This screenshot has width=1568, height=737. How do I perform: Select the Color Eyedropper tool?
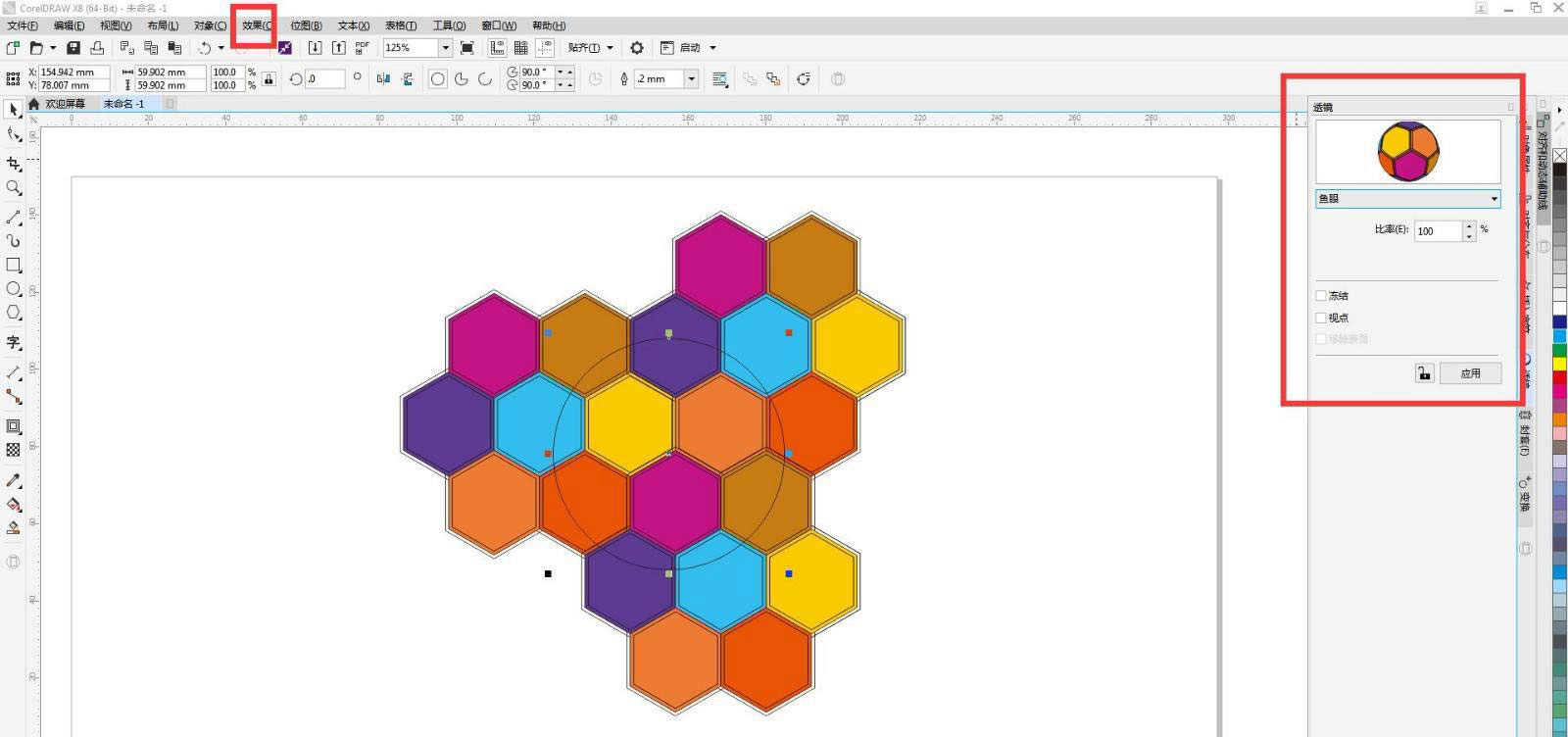coord(14,480)
